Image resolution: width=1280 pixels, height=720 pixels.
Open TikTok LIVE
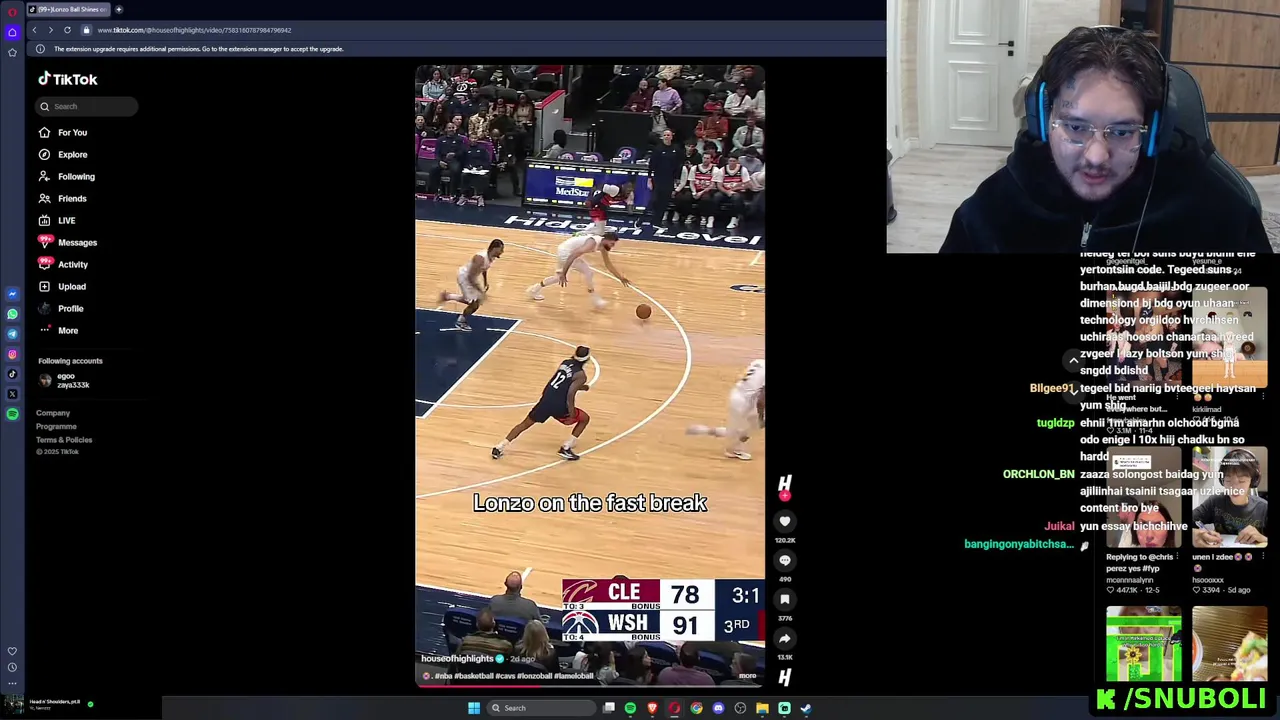pyautogui.click(x=57, y=220)
